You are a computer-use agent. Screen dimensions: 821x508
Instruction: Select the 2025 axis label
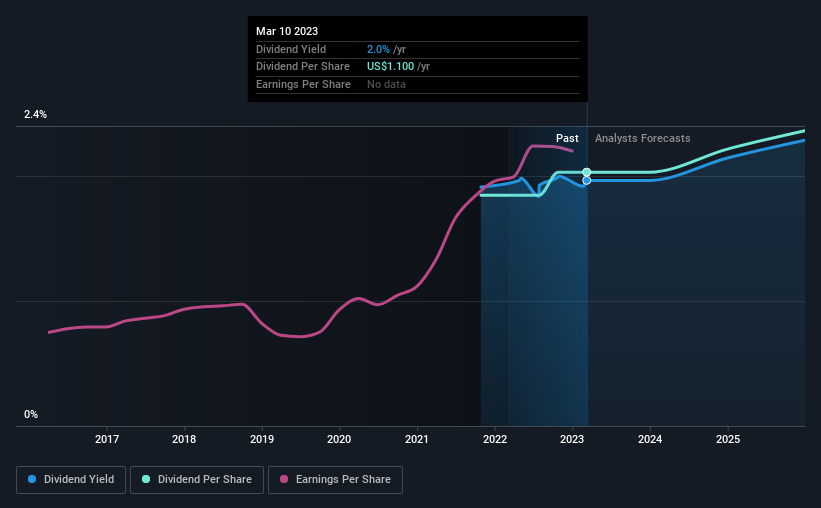click(728, 439)
